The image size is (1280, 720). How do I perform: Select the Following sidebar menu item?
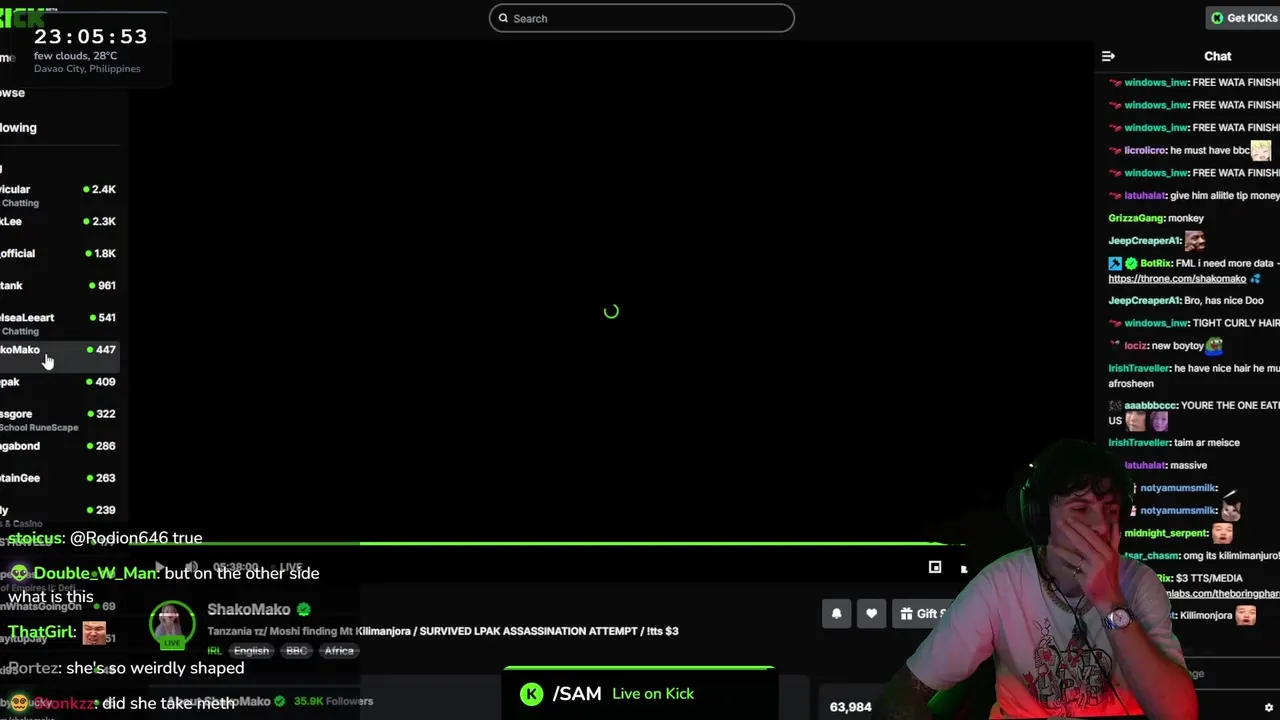pyautogui.click(x=19, y=128)
